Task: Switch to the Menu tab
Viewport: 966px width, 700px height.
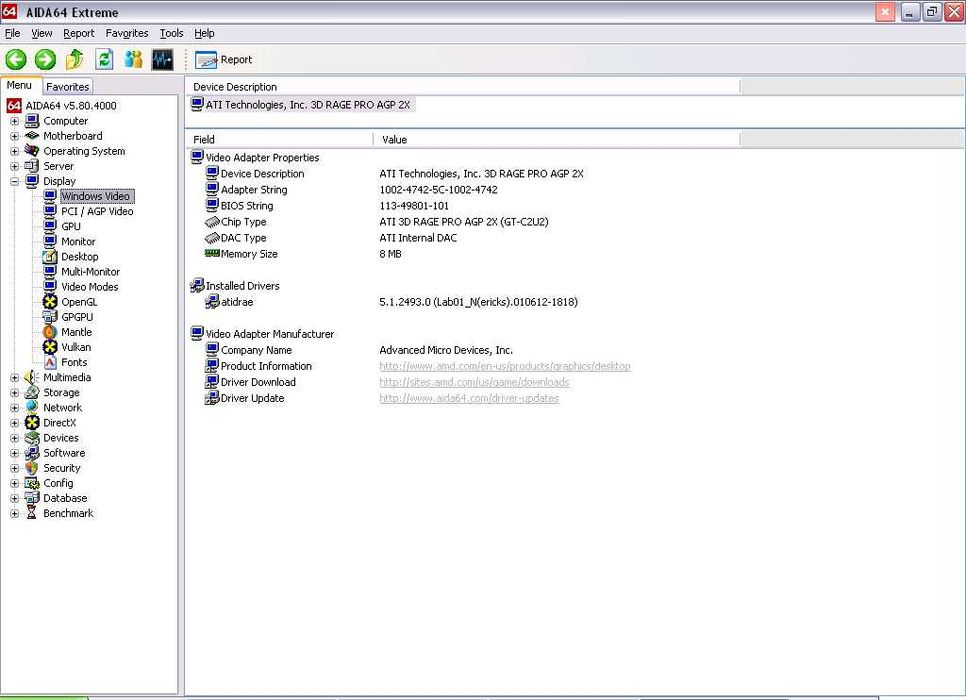Action: 19,86
